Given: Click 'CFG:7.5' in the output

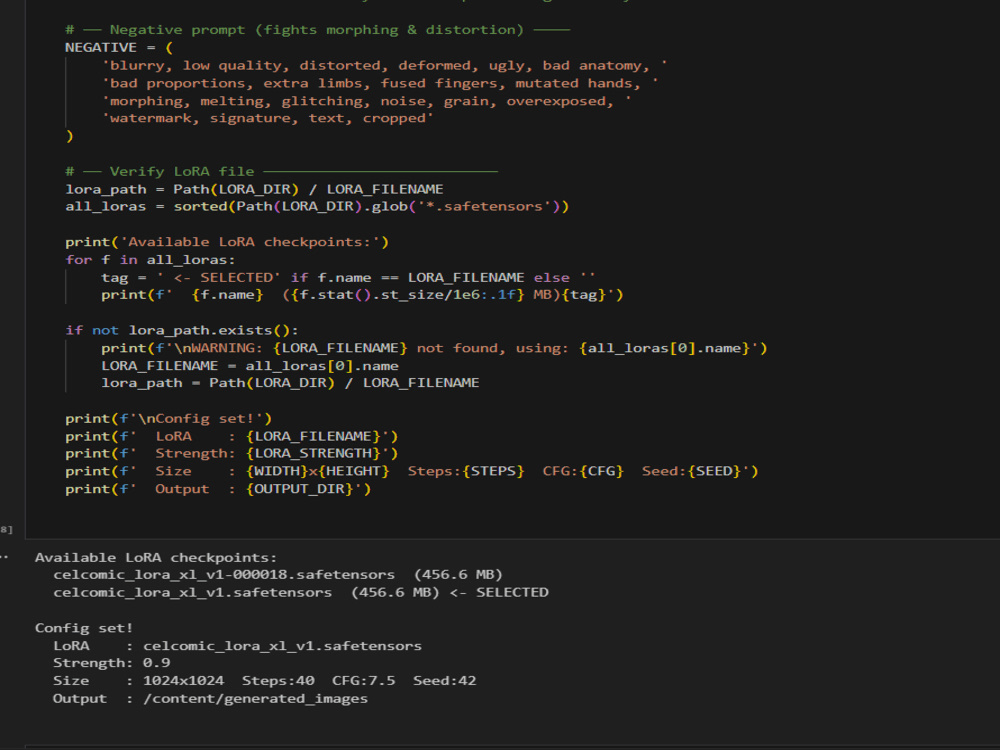Looking at the screenshot, I should [364, 681].
